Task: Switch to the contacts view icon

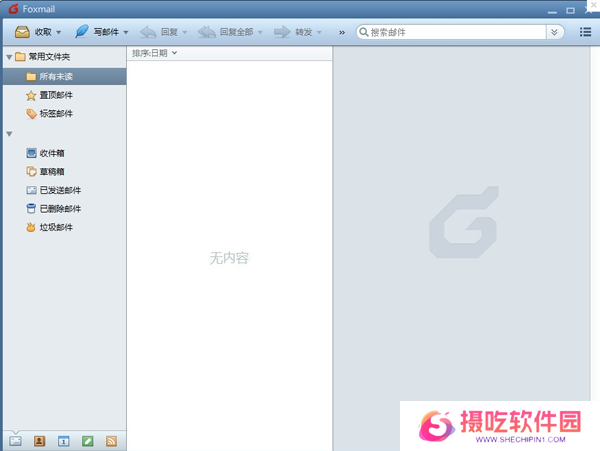Action: (39, 441)
